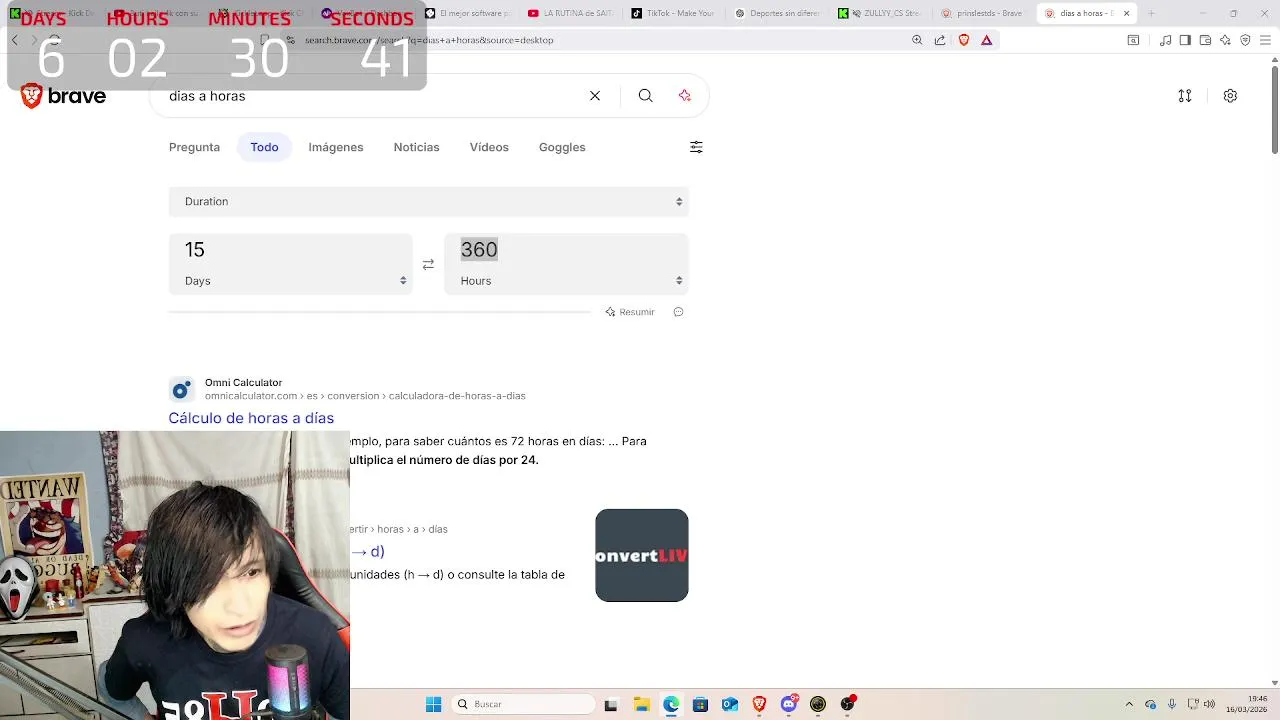Open the Goggles tab
Screen dimensions: 1280x720
coord(562,147)
